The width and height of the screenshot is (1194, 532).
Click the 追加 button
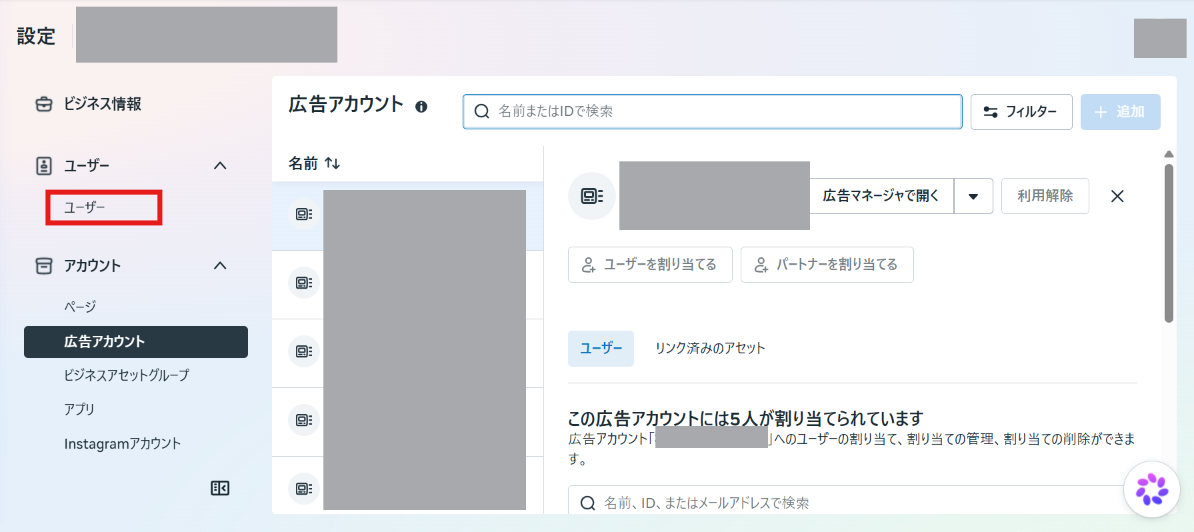[x=1120, y=112]
